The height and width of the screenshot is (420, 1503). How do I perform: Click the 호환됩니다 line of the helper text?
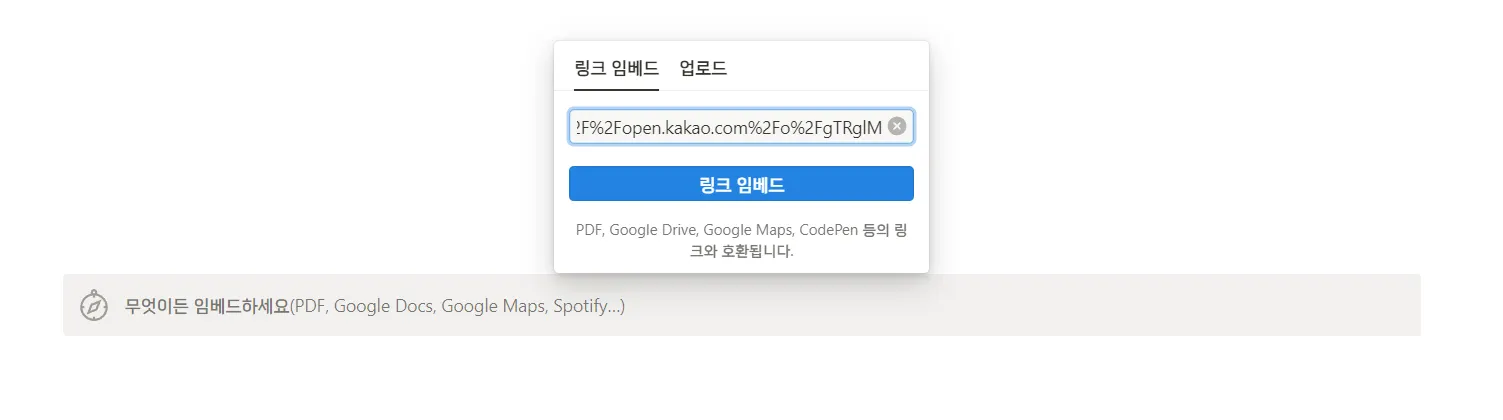741,251
